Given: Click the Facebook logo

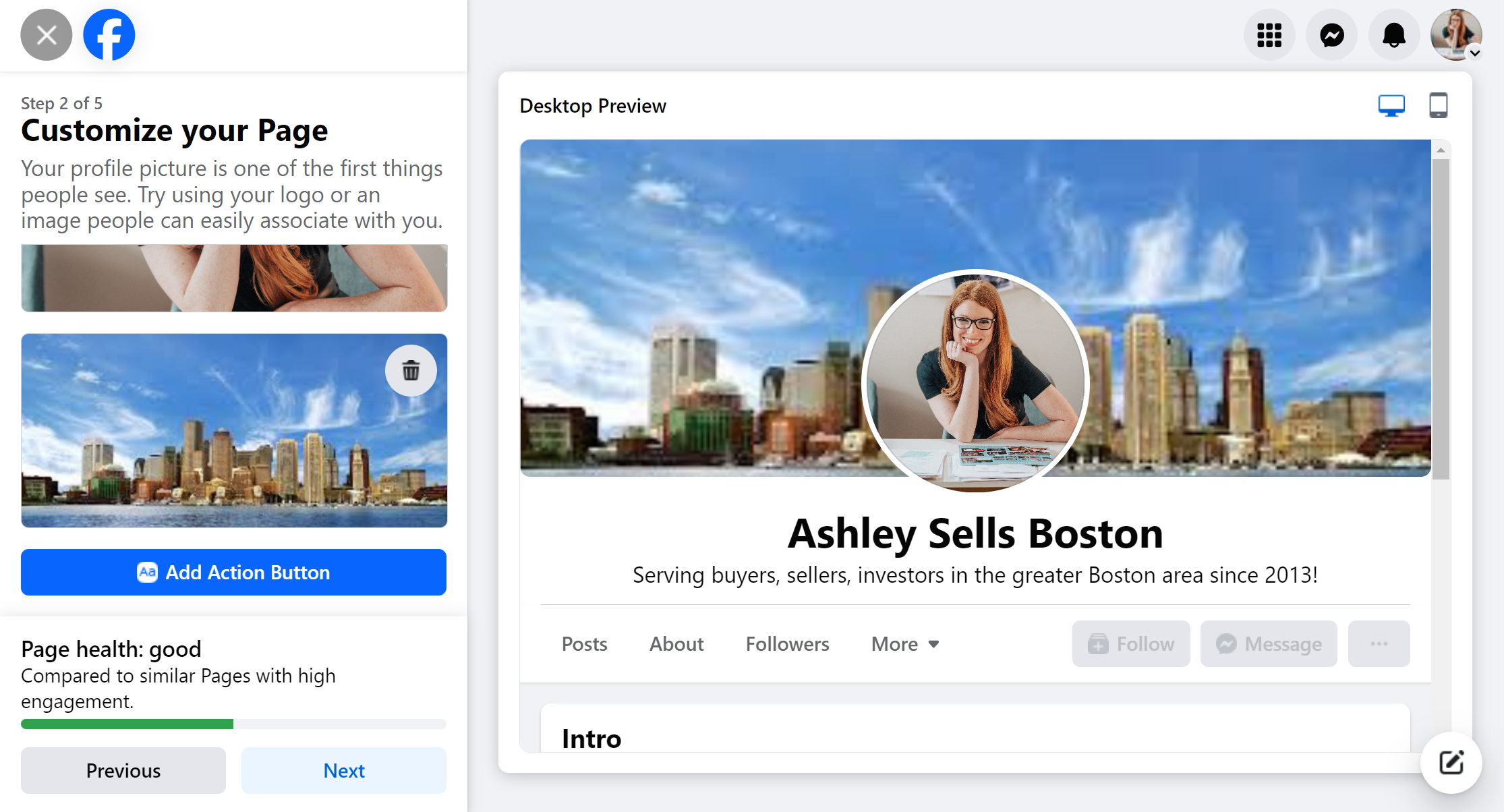Looking at the screenshot, I should (108, 34).
